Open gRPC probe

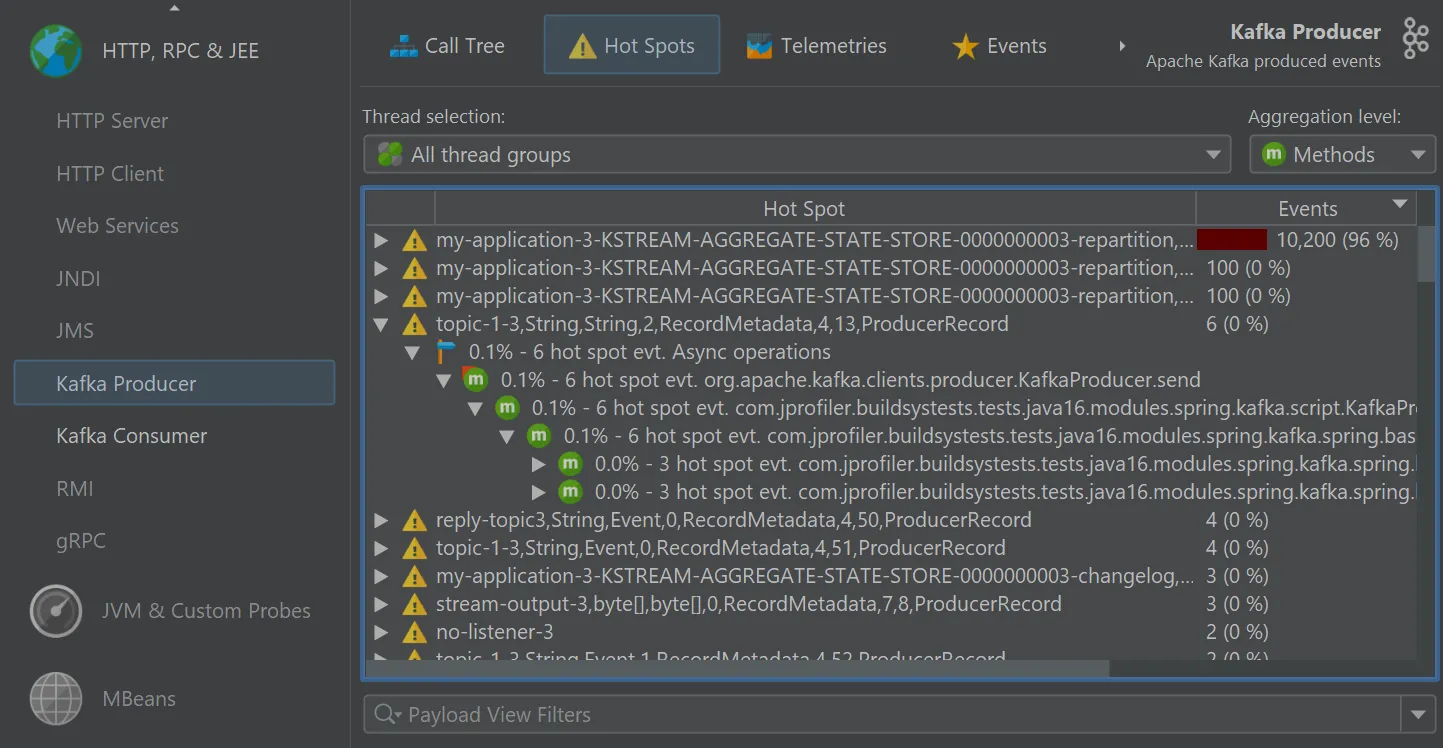point(80,541)
